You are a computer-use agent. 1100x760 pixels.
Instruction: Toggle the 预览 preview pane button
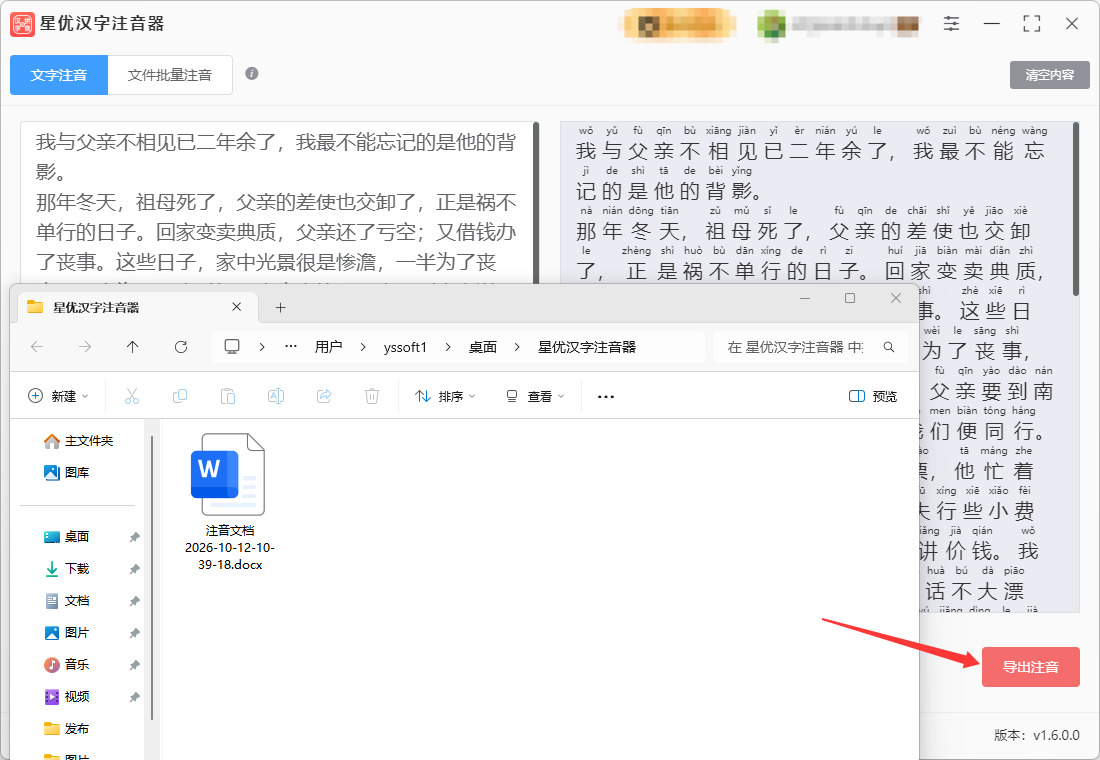coord(873,396)
